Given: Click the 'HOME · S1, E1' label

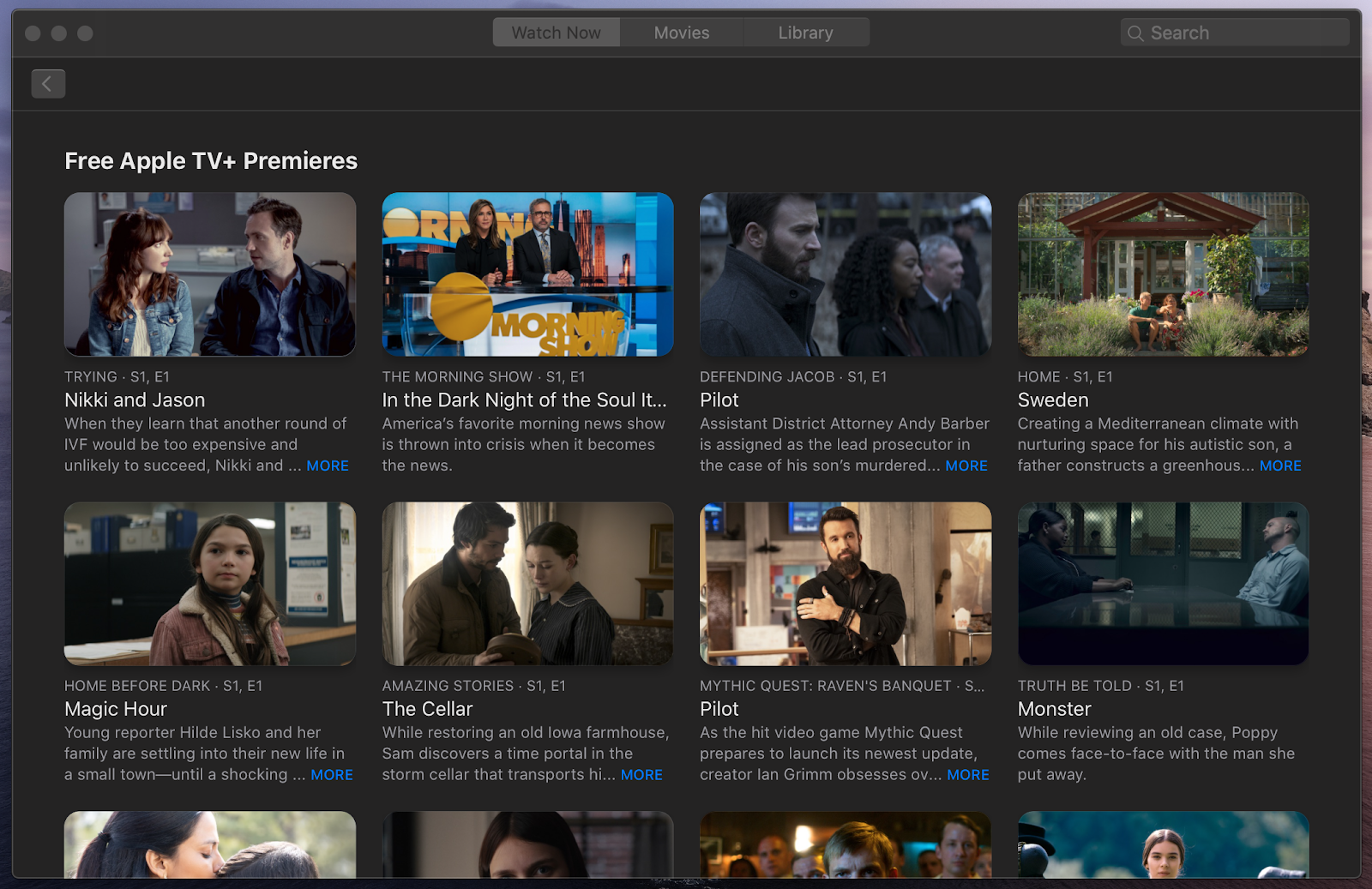Looking at the screenshot, I should tap(1065, 377).
